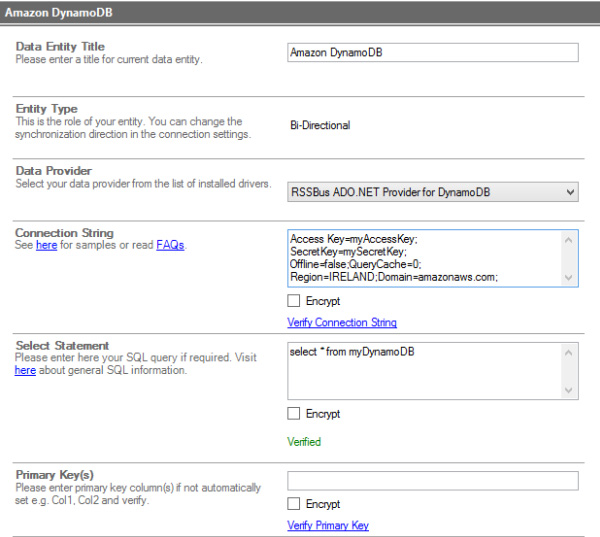The image size is (600, 537).
Task: Click Verify Connection String link
Action: [x=341, y=322]
